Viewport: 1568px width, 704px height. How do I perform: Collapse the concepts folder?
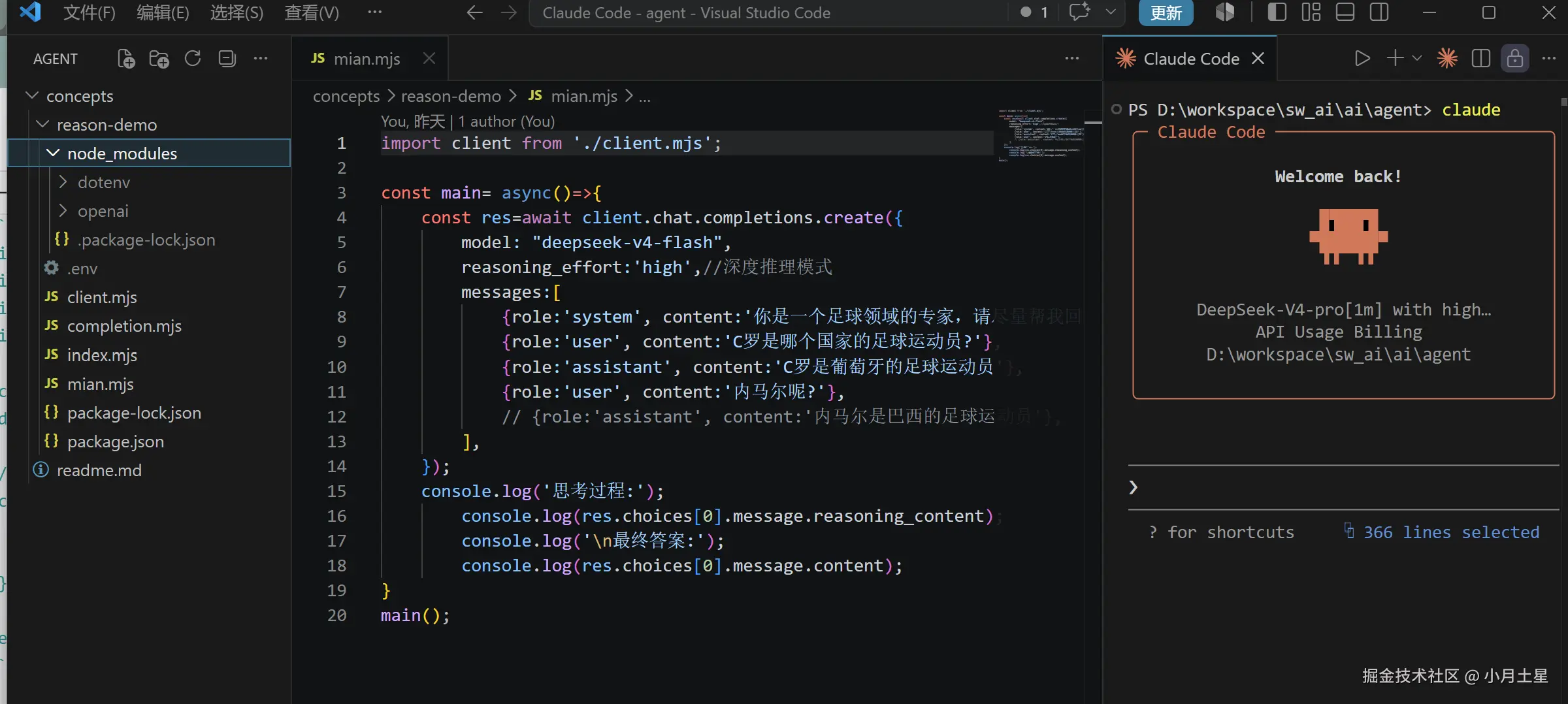click(x=32, y=95)
